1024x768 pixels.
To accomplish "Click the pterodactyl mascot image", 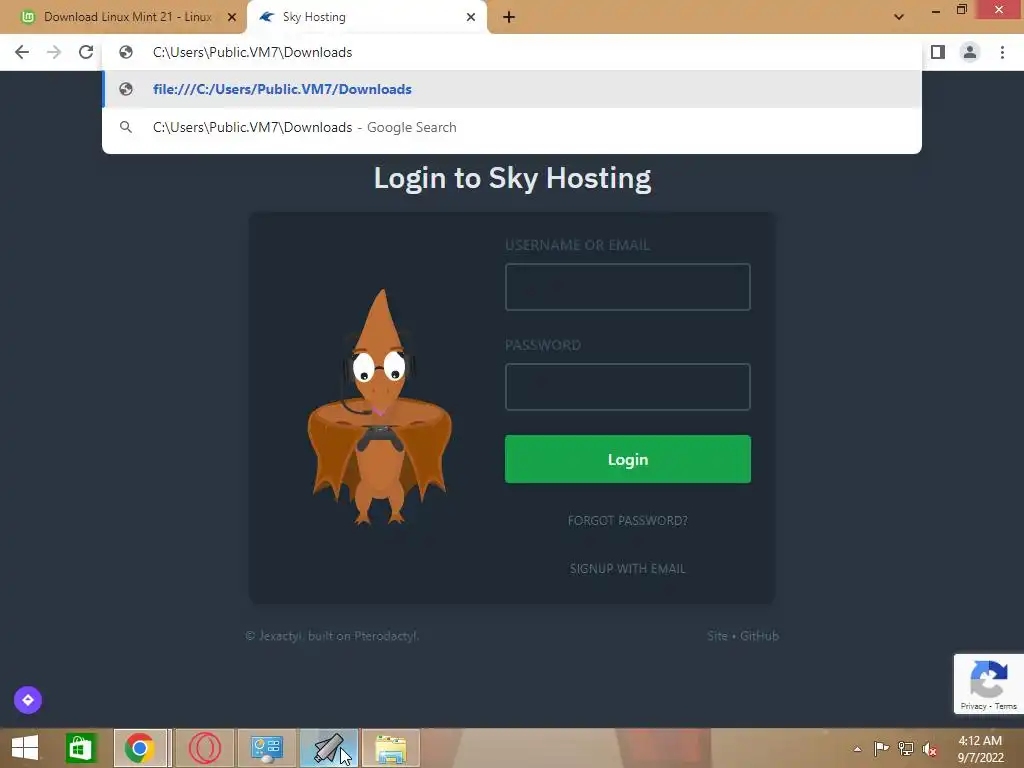I will 379,406.
